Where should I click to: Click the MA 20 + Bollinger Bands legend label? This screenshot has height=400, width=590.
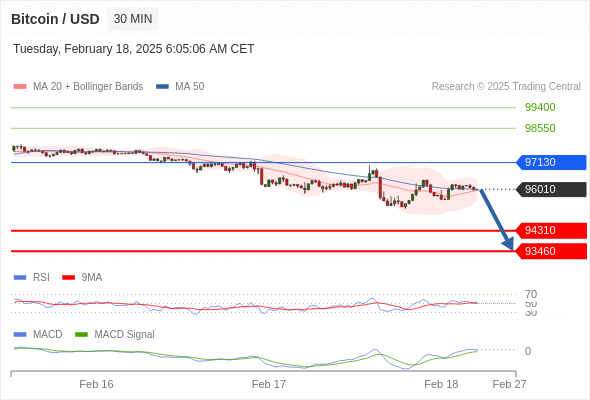[88, 87]
